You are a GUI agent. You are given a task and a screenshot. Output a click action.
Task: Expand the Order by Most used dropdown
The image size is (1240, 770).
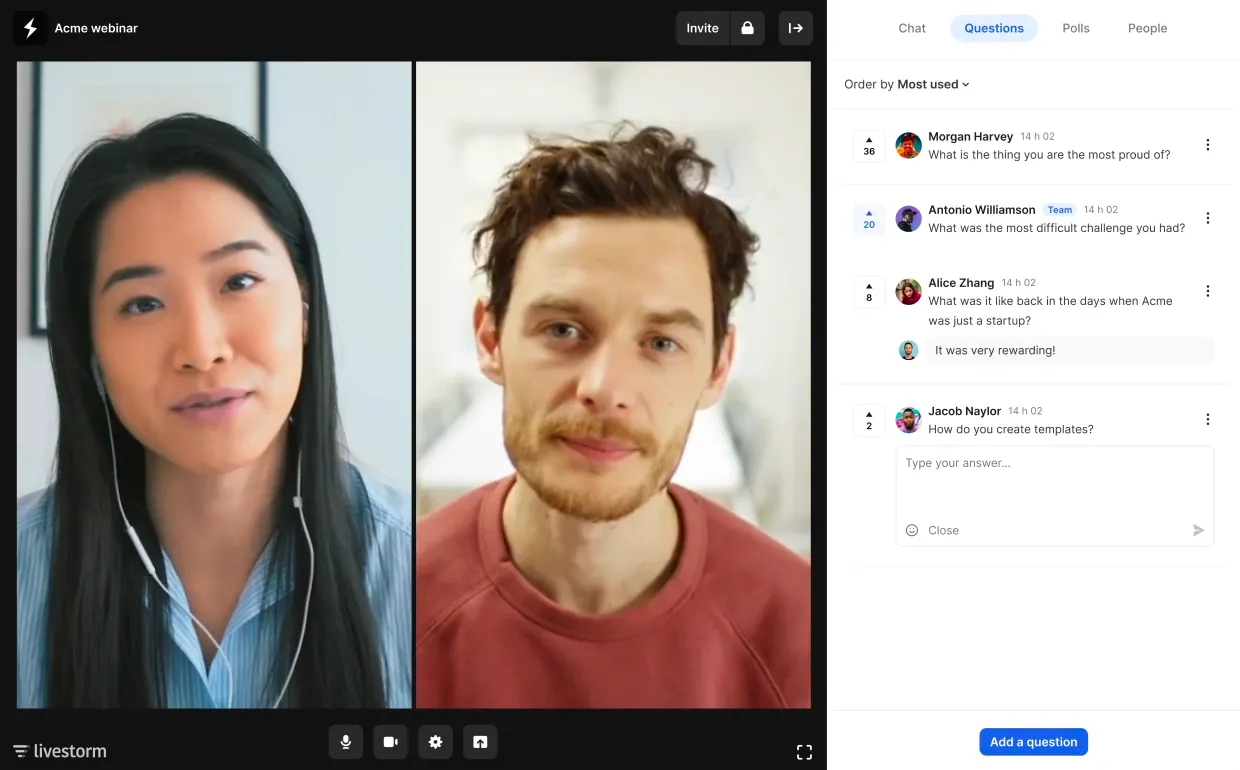(x=907, y=84)
